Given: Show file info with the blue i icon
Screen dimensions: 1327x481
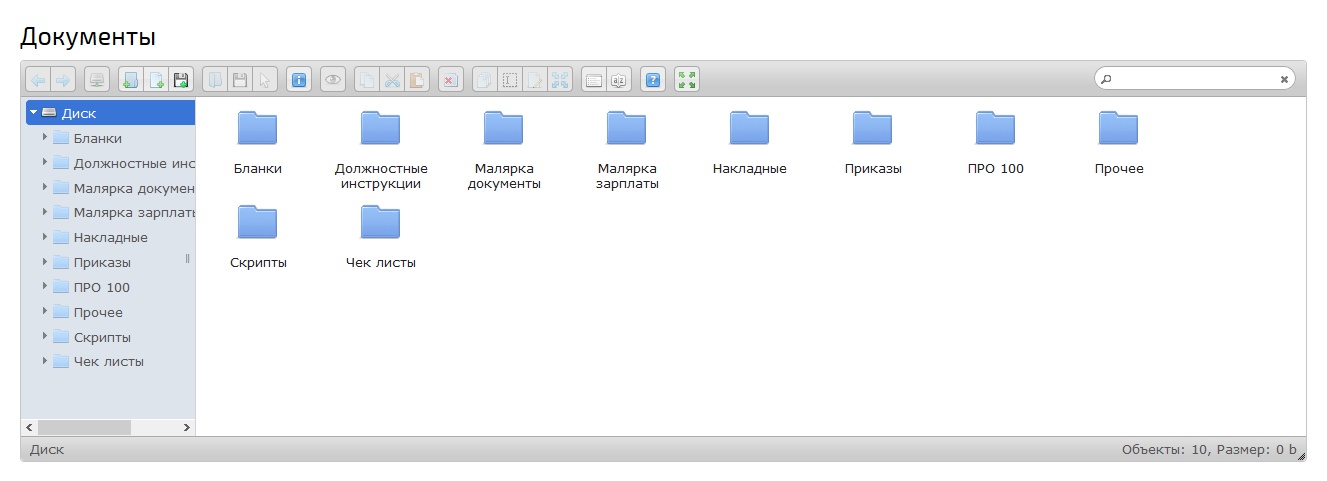Looking at the screenshot, I should point(298,79).
